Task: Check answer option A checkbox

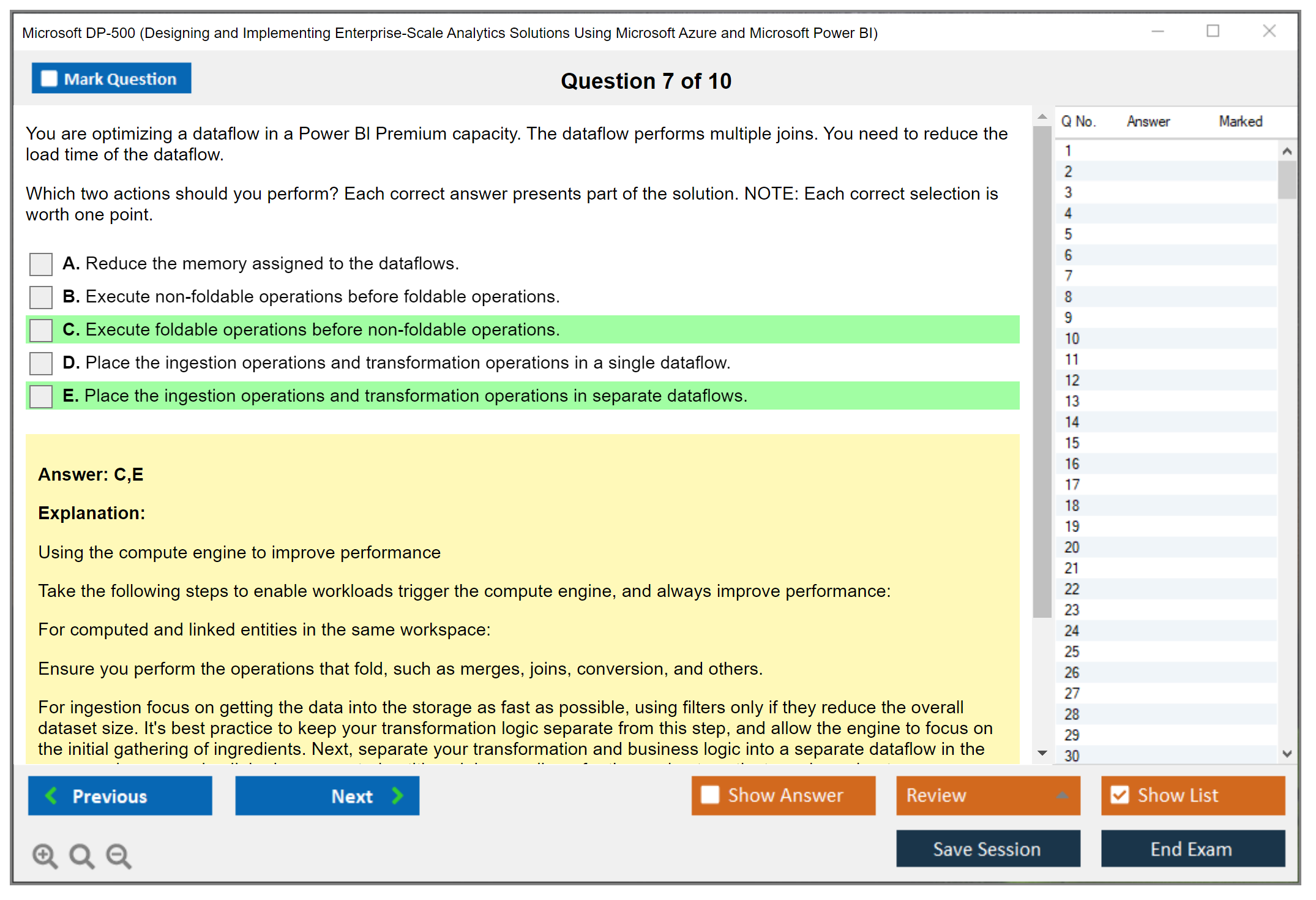Action: [41, 264]
